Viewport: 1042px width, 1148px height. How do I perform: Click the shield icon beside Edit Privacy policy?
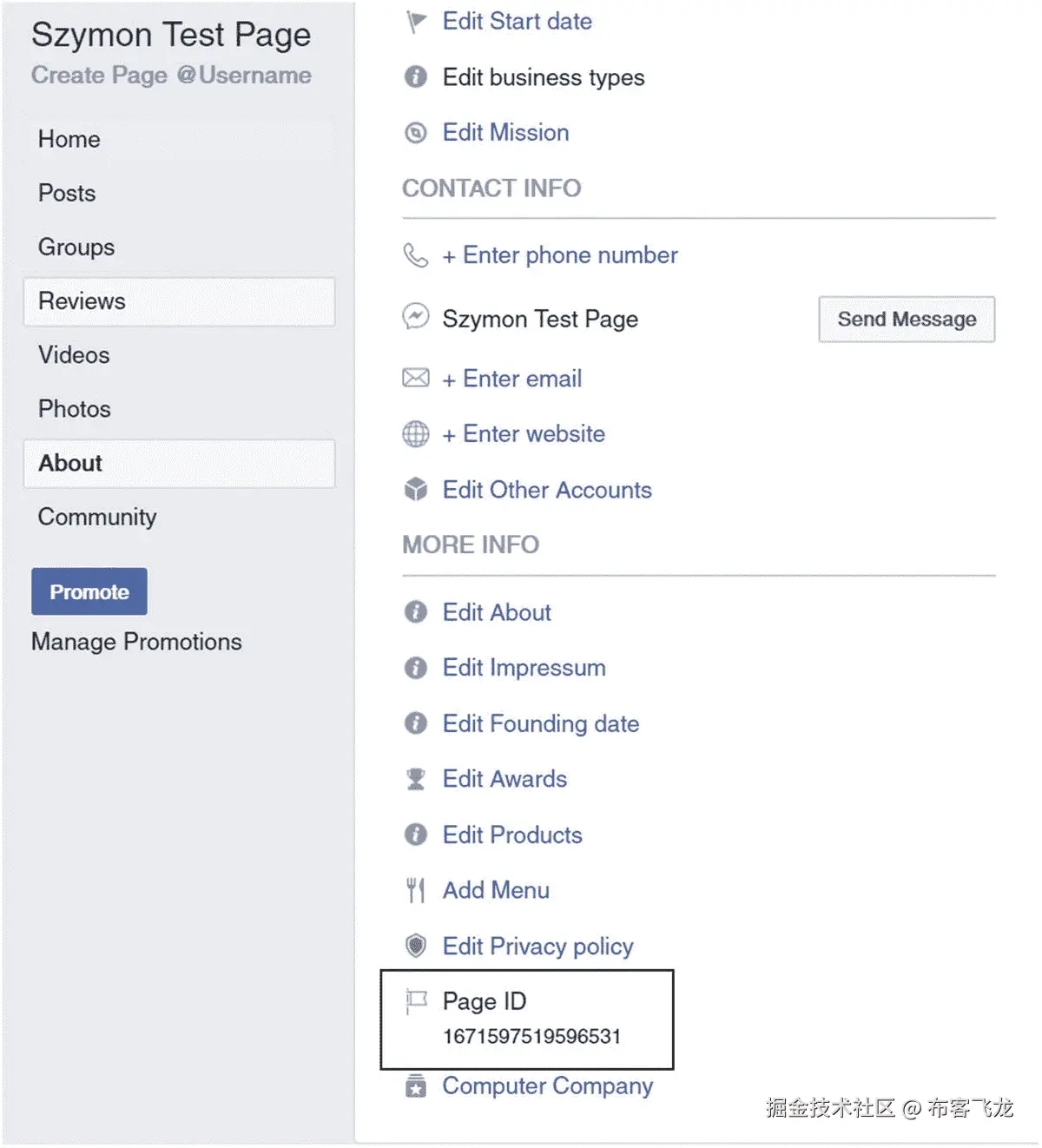click(x=416, y=946)
